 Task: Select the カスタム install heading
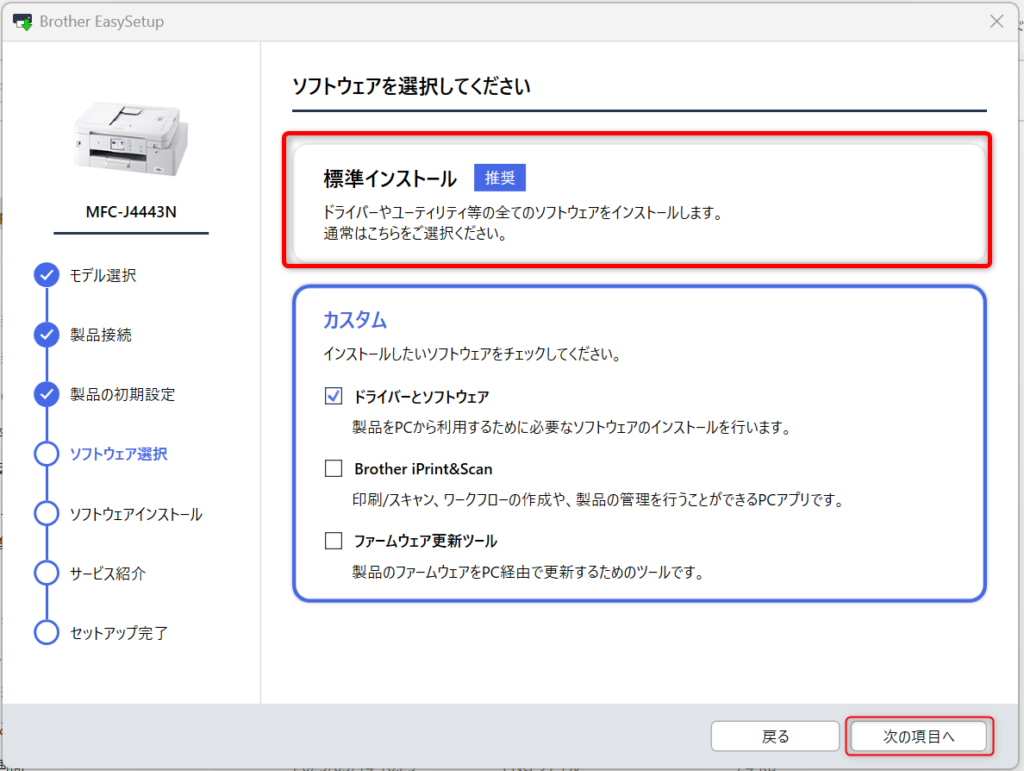pyautogui.click(x=355, y=320)
